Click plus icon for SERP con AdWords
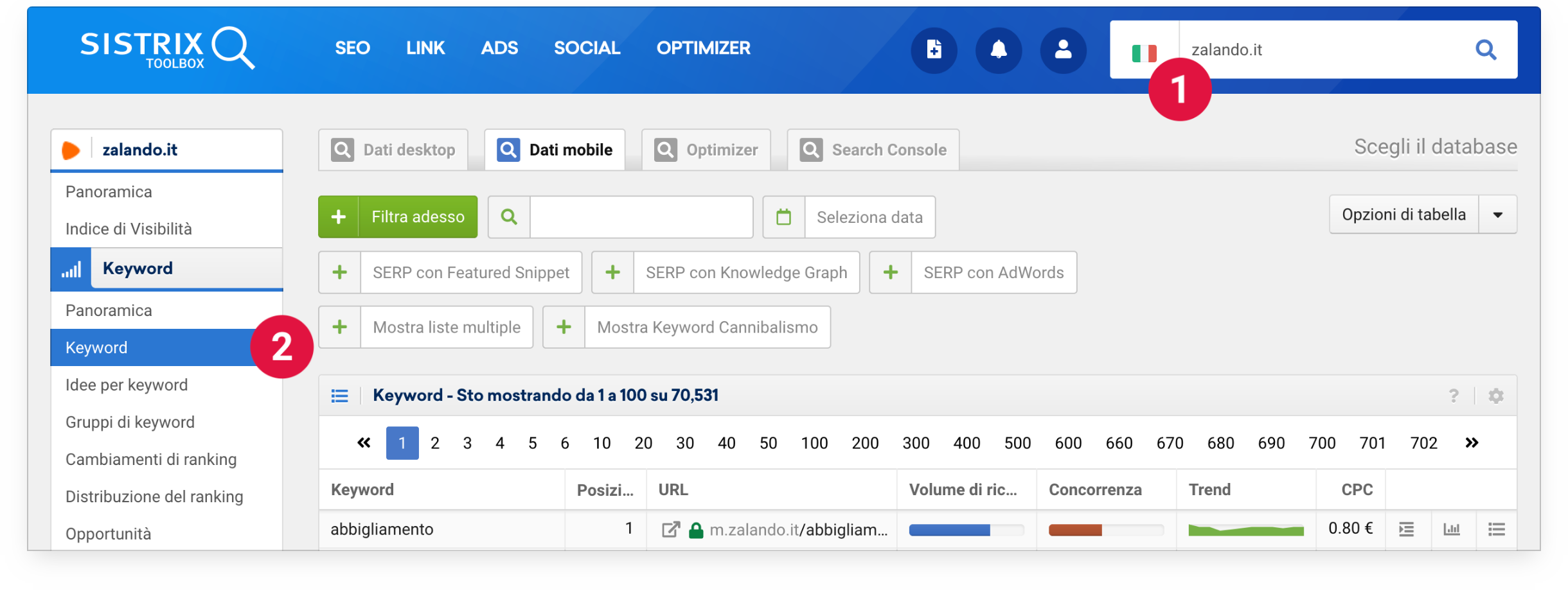 coord(891,272)
